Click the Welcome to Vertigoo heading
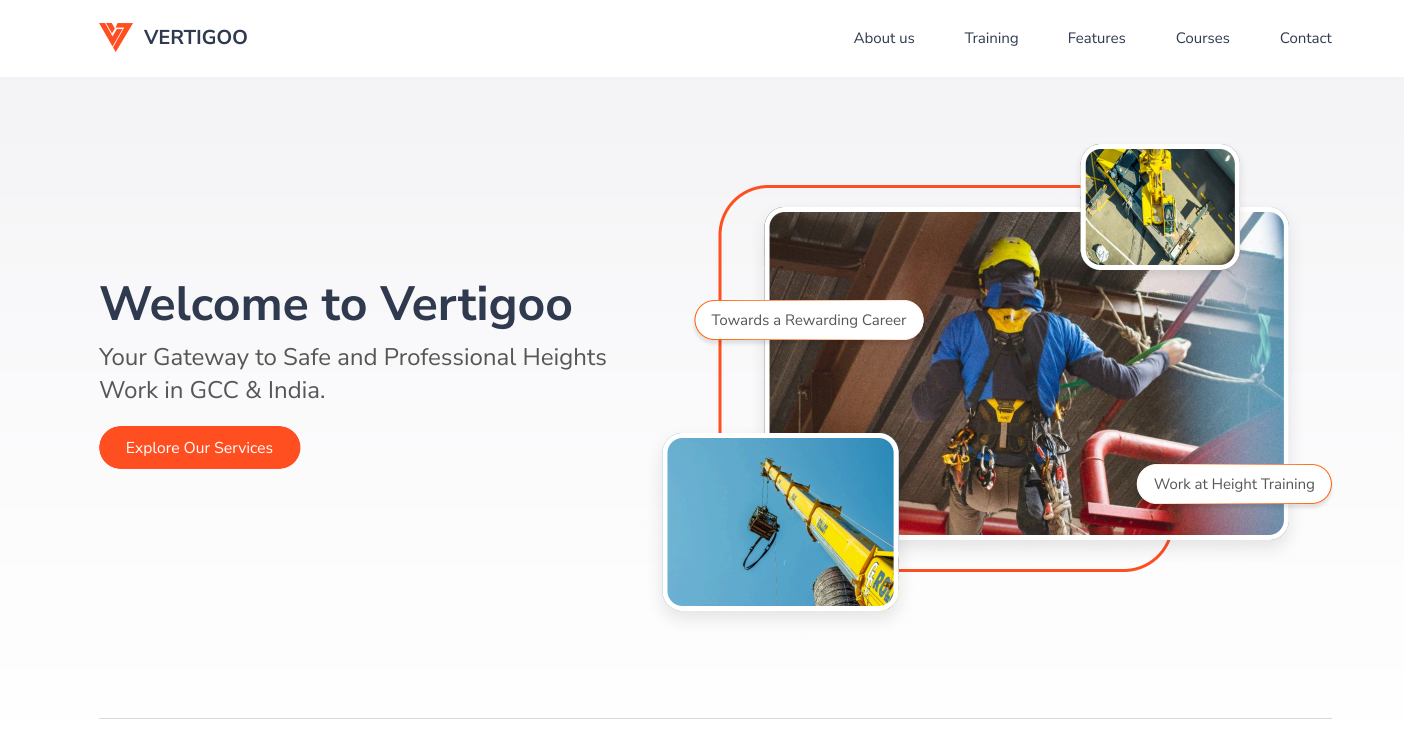This screenshot has height=737, width=1404. [x=335, y=305]
